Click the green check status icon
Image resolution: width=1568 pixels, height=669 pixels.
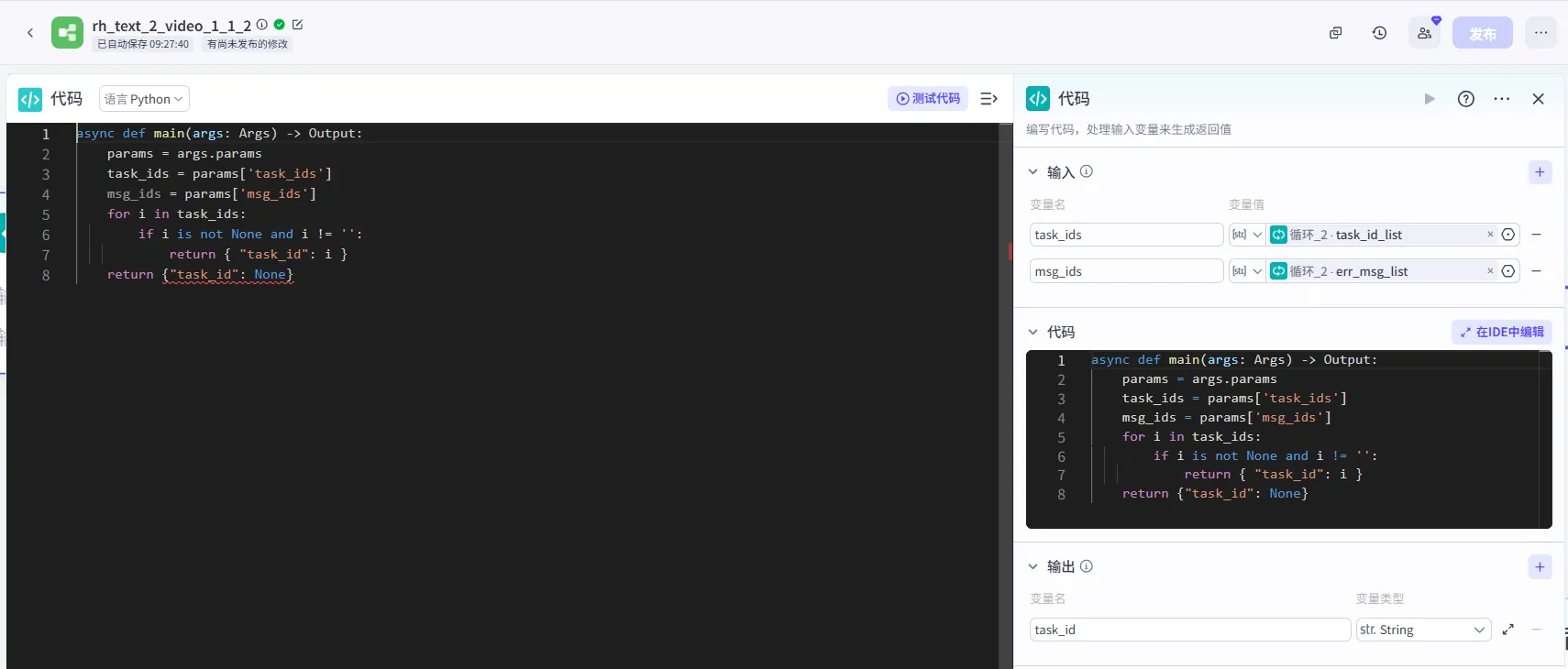click(280, 25)
